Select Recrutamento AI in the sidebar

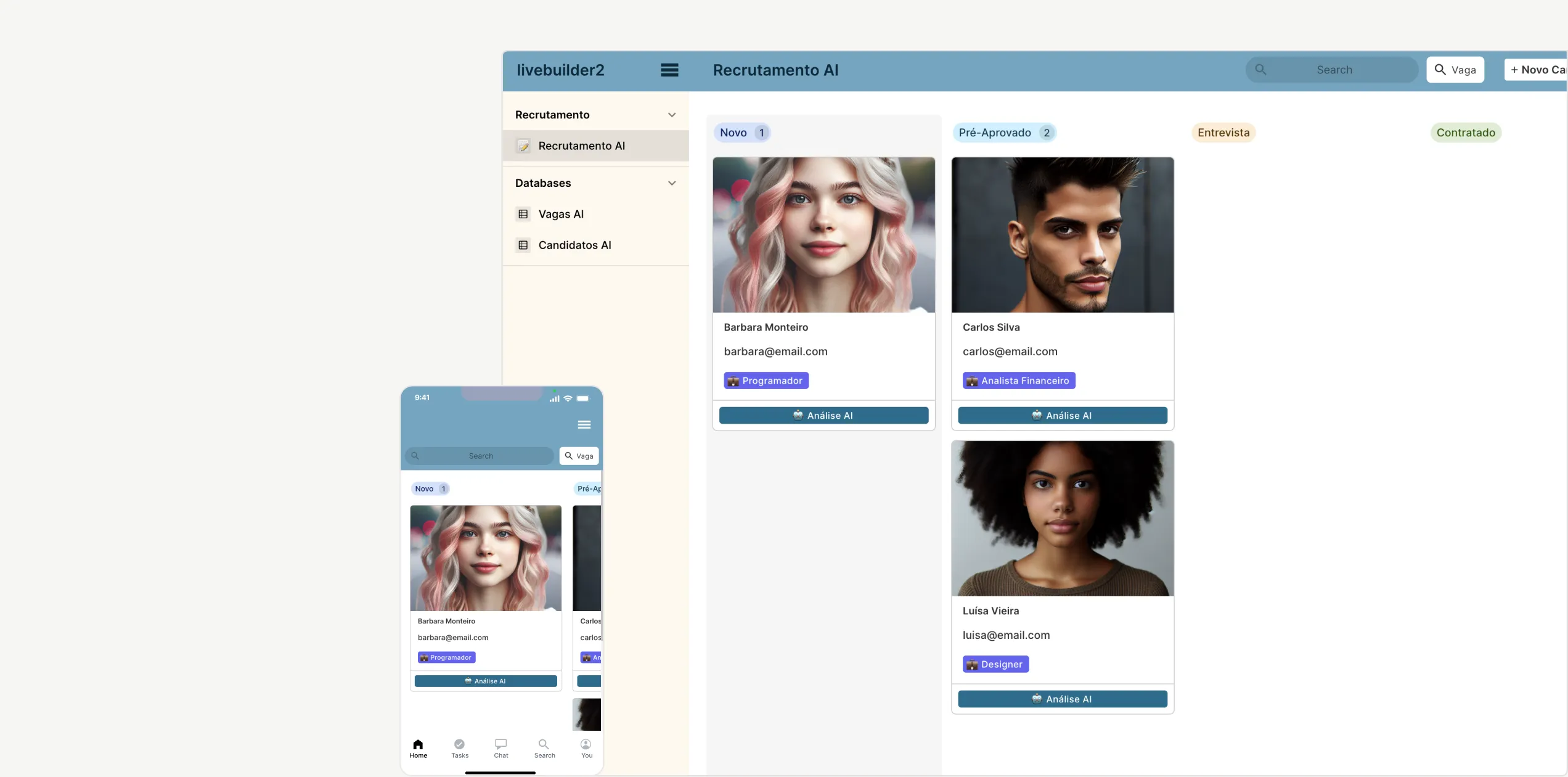pyautogui.click(x=595, y=146)
